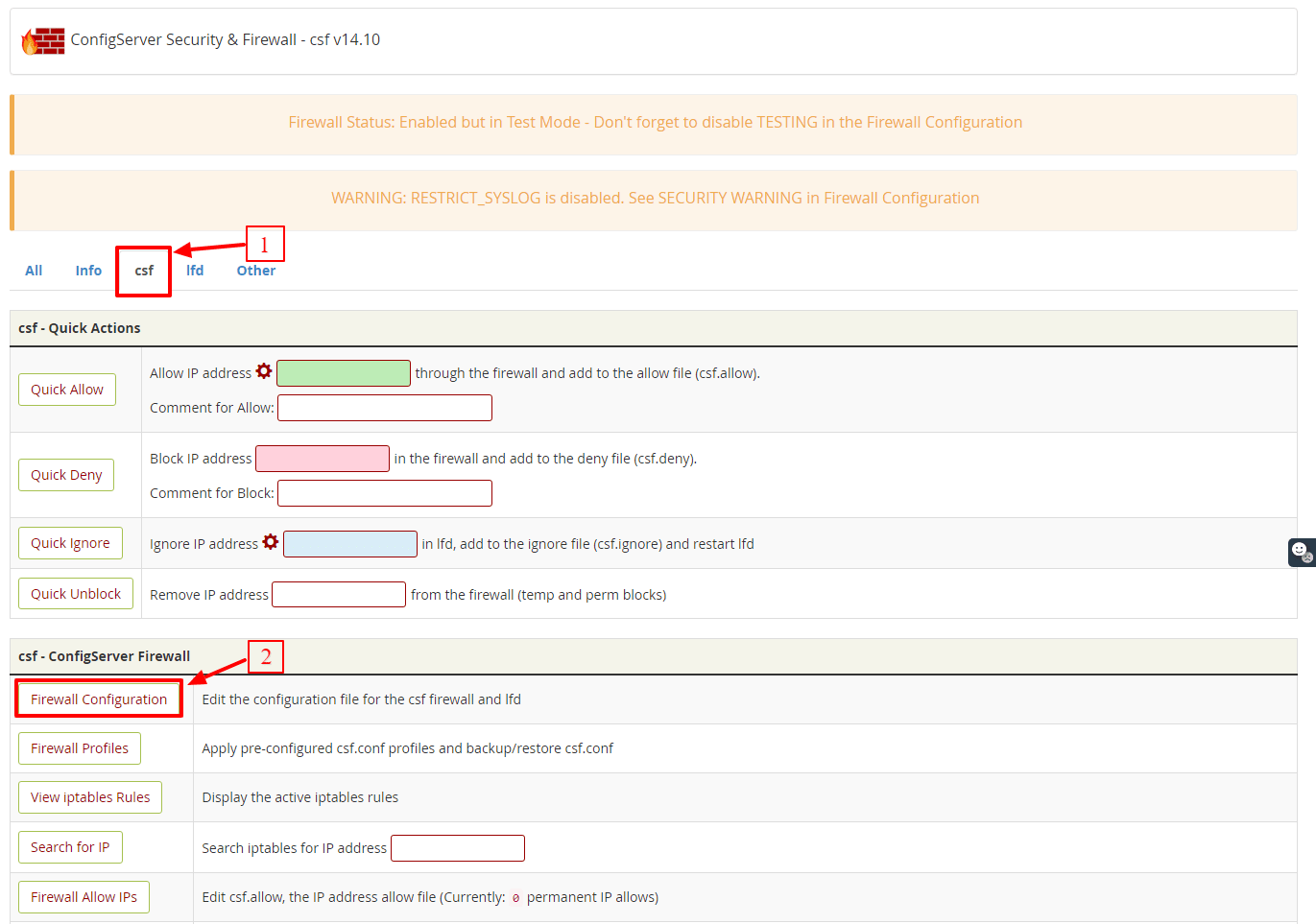Click the feedback smiley widget on right edge
The width and height of the screenshot is (1316, 924).
1301,552
